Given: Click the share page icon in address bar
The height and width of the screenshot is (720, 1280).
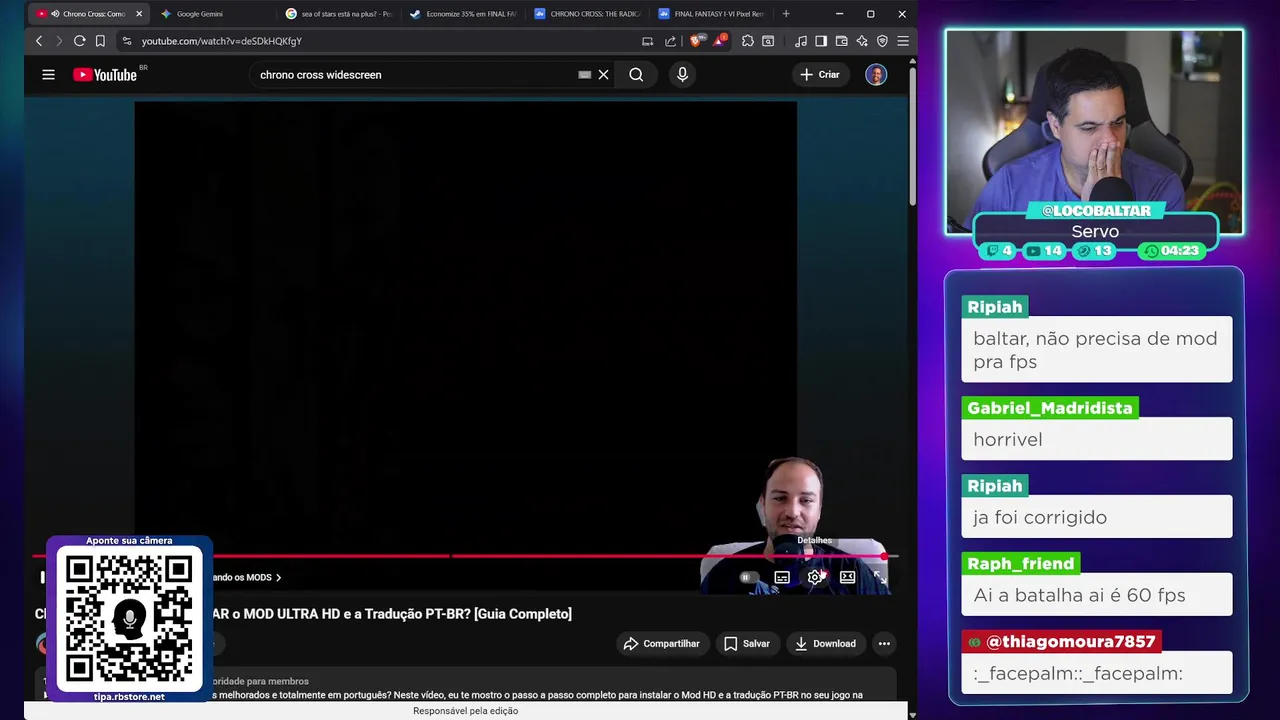Looking at the screenshot, I should (x=670, y=41).
